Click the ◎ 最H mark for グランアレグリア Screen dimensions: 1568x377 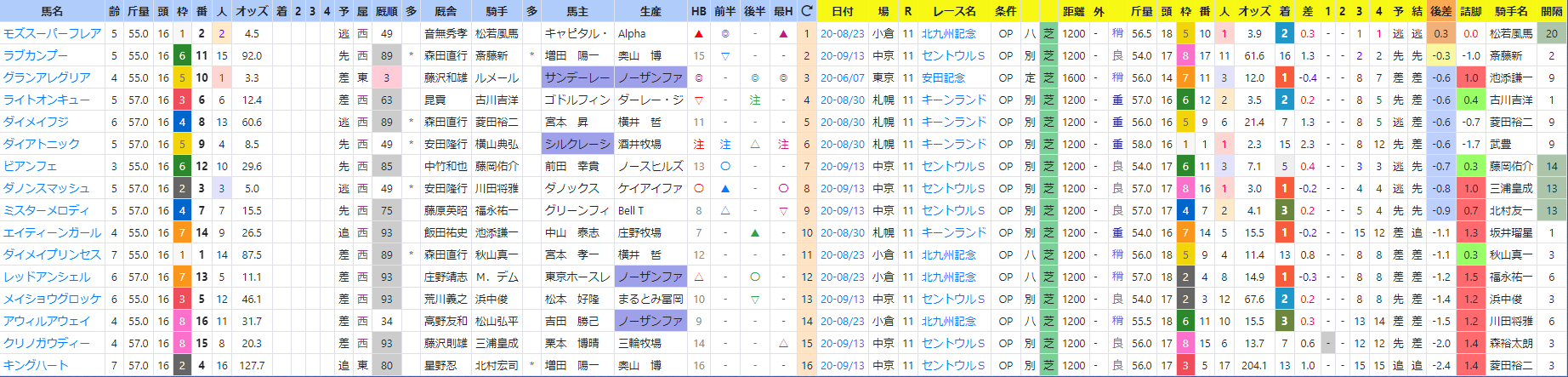(x=783, y=78)
